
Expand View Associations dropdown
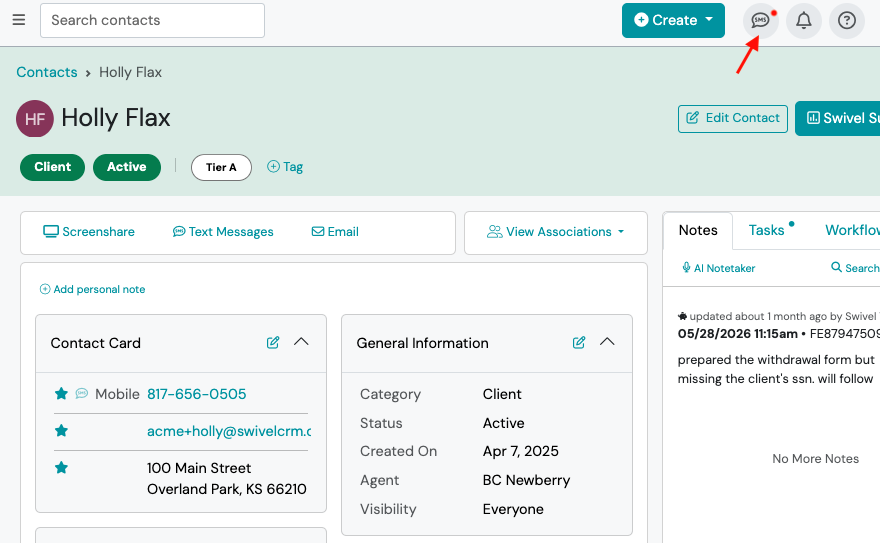[556, 232]
